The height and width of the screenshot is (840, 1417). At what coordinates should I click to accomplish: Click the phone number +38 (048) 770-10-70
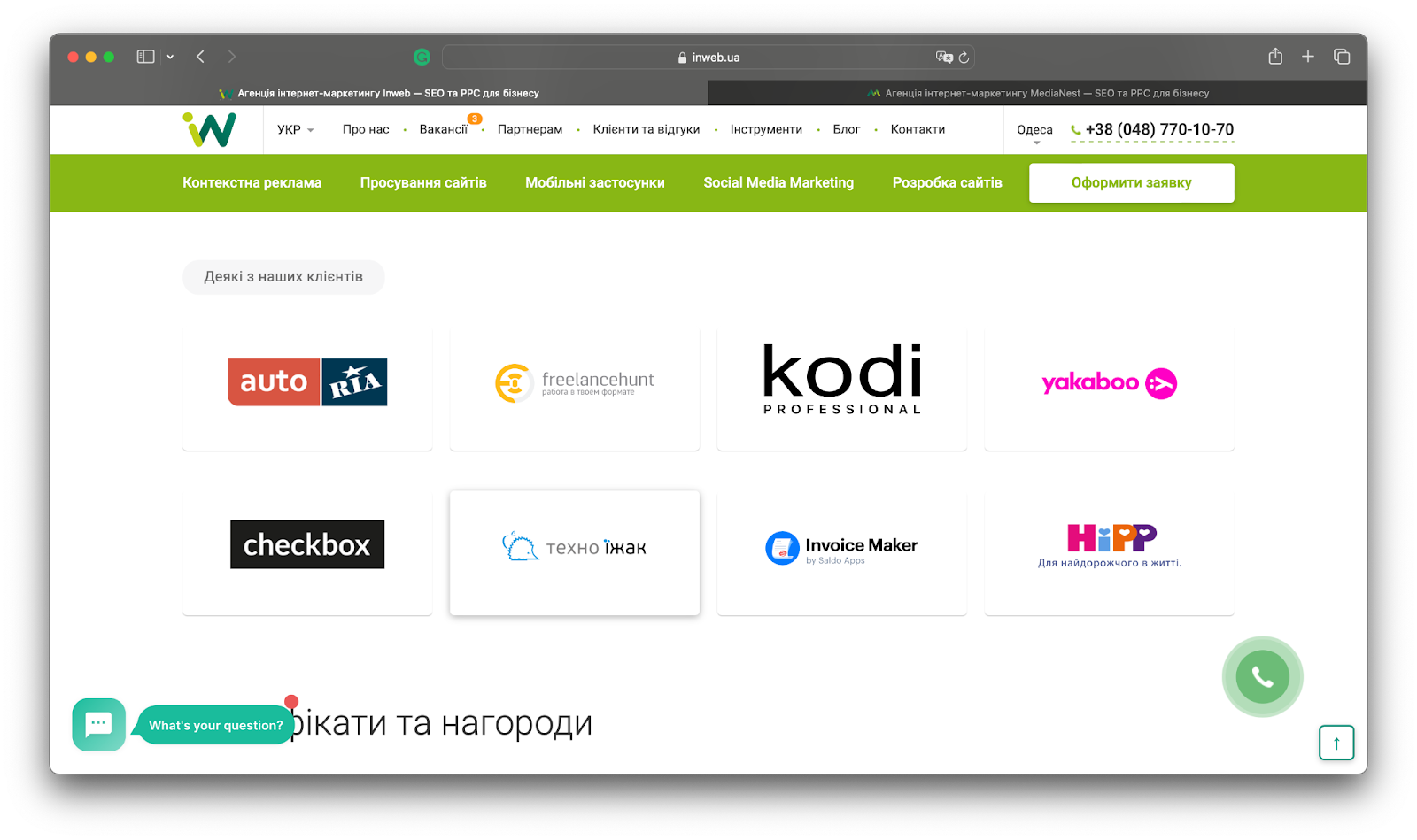(1159, 129)
